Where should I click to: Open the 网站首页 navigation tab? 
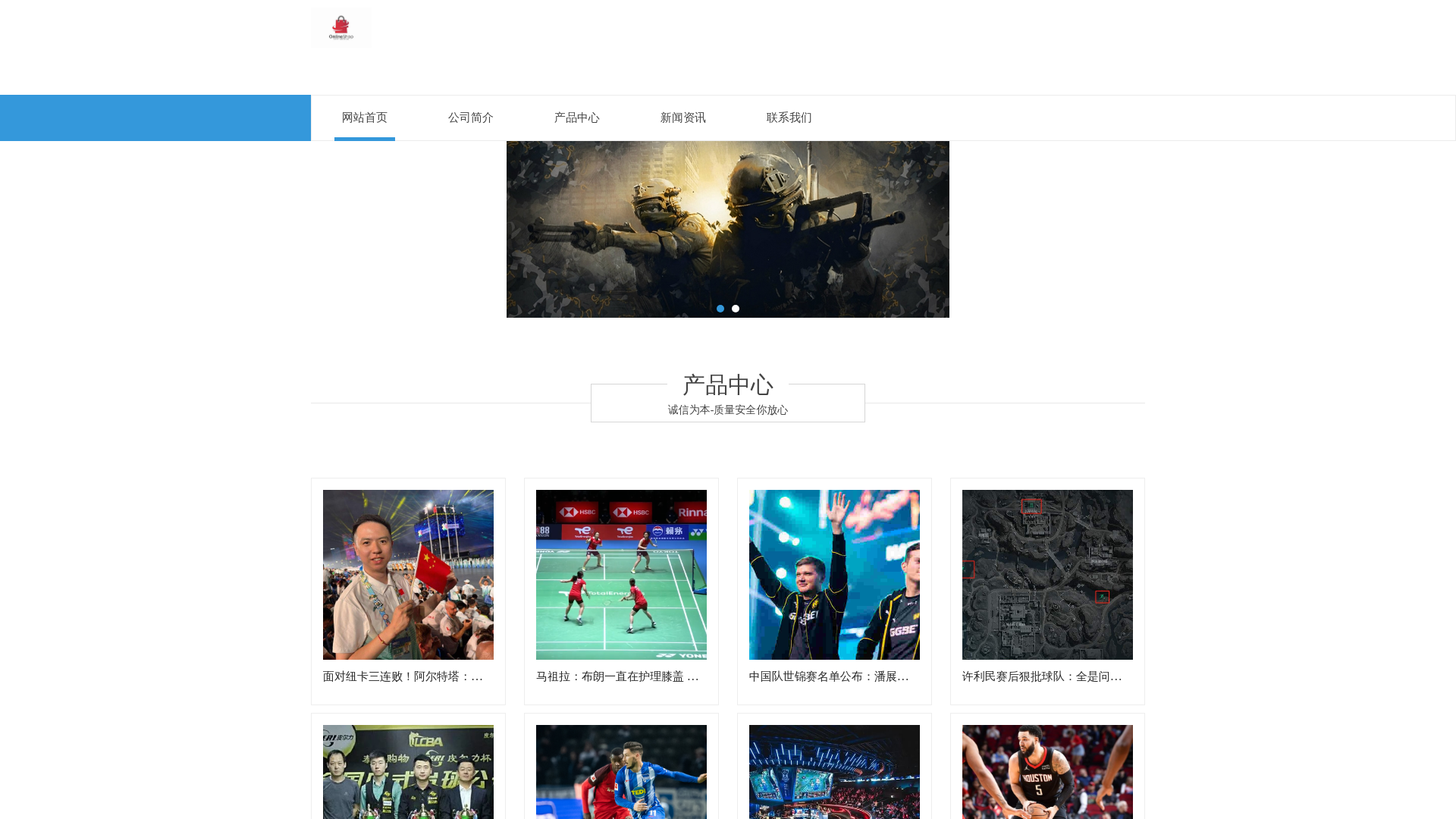(x=365, y=118)
